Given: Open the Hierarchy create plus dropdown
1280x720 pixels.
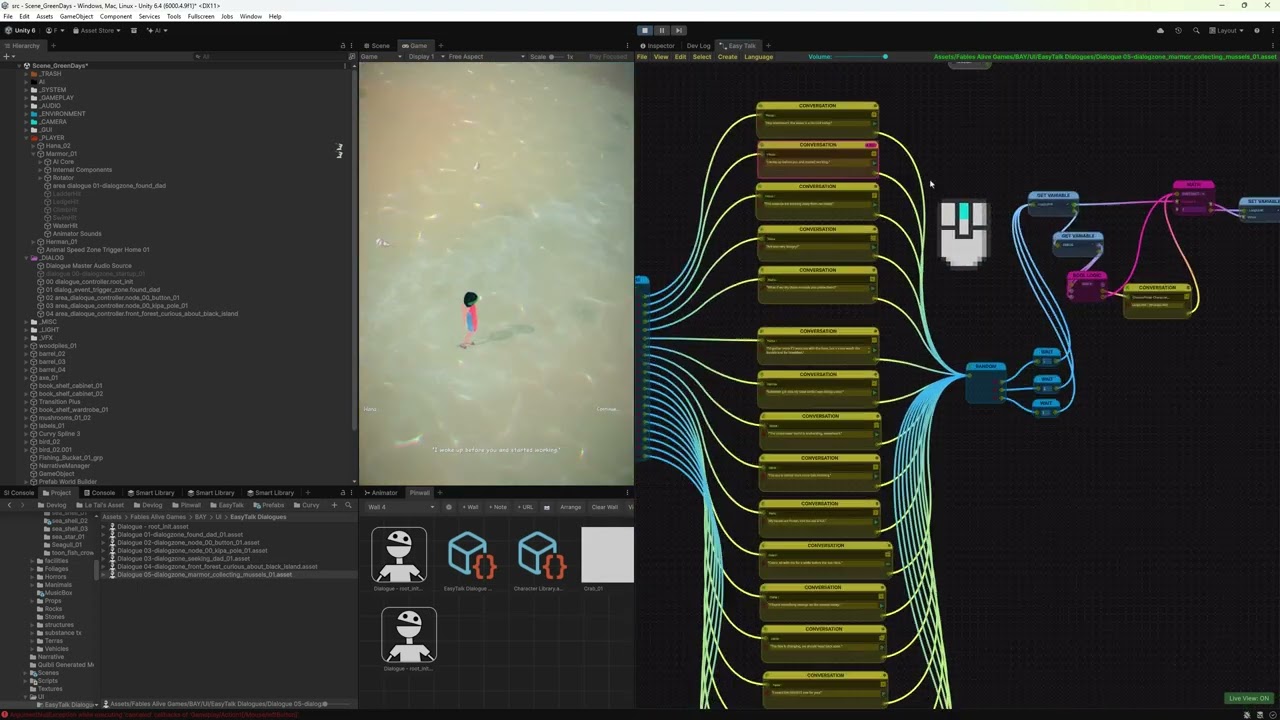Looking at the screenshot, I should pyautogui.click(x=9, y=56).
